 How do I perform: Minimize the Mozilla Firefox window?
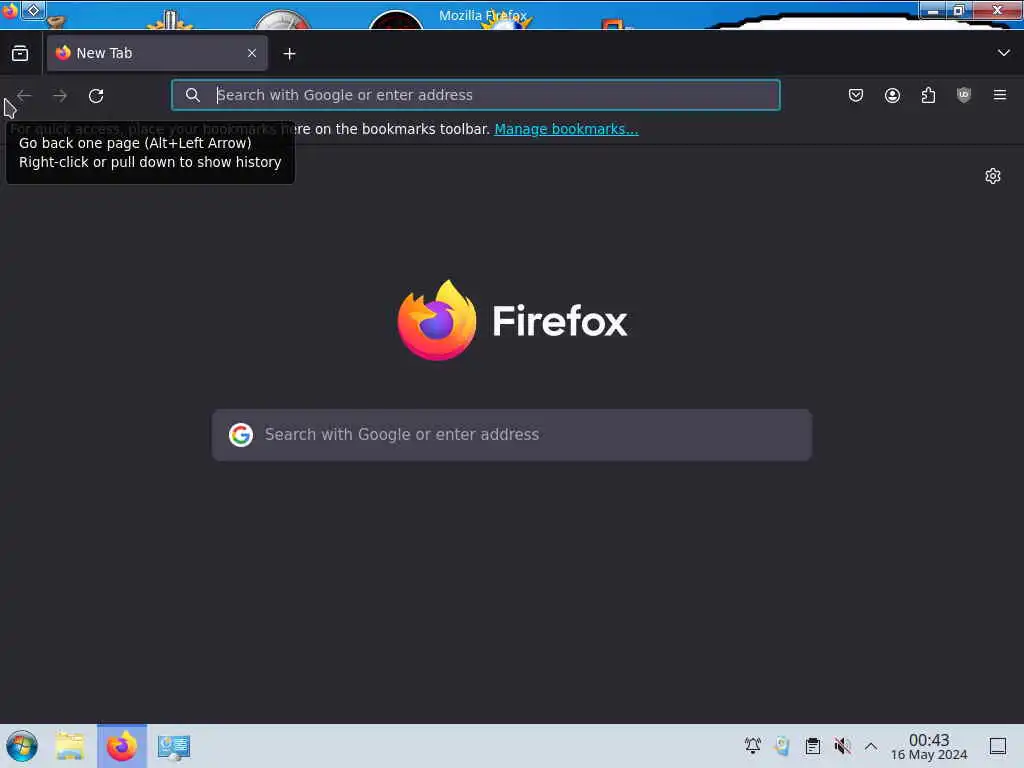click(x=934, y=10)
